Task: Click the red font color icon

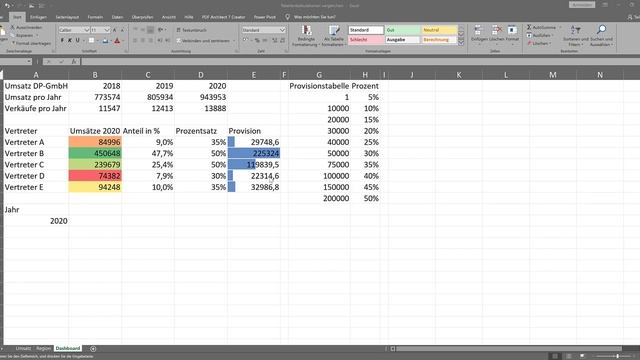Action: 117,40
